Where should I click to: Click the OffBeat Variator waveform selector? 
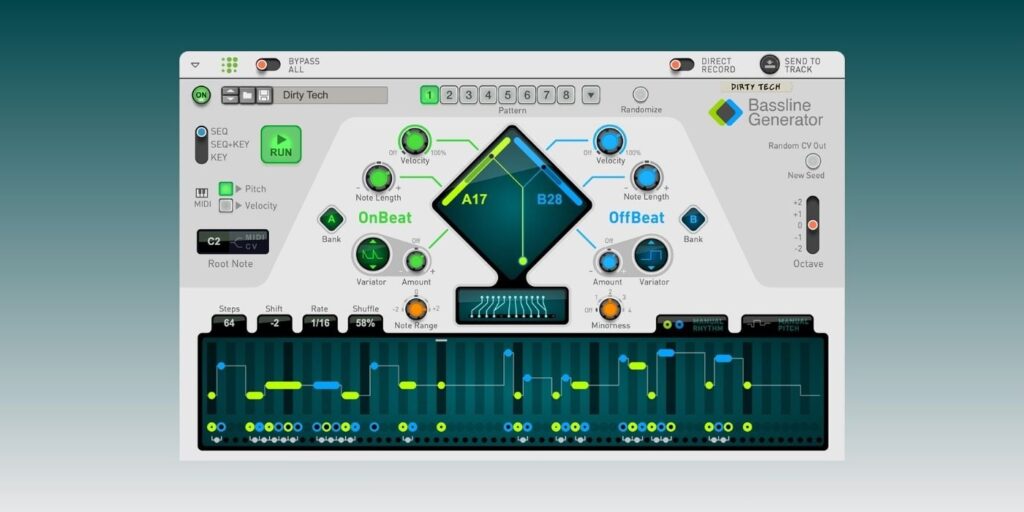point(652,255)
